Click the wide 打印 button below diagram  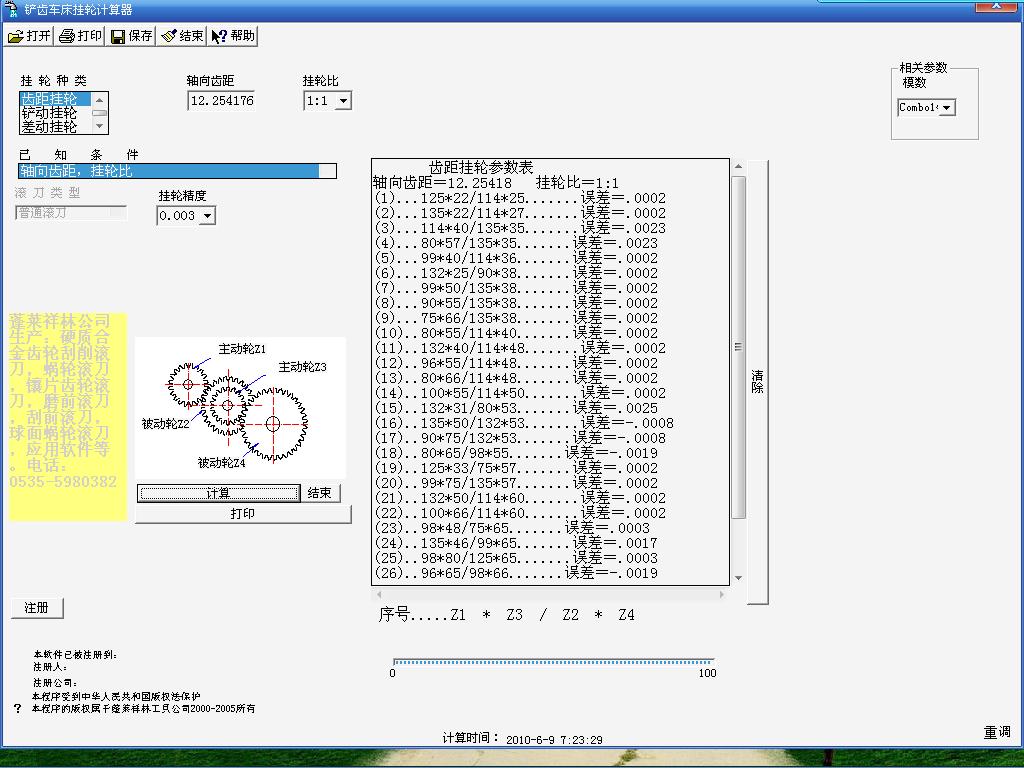coord(243,514)
